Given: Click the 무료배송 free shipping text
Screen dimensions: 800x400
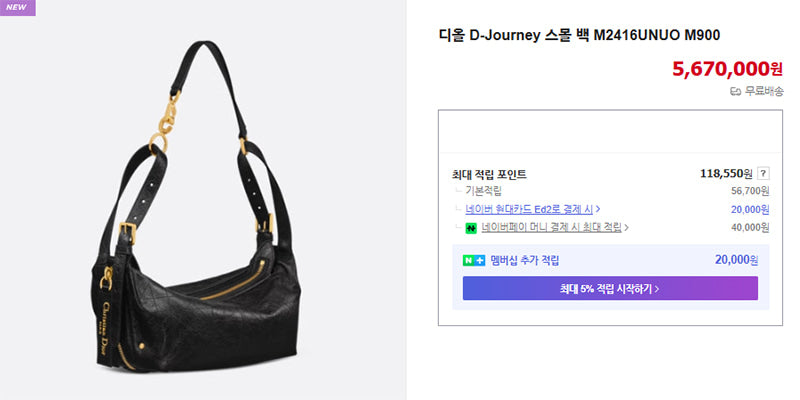Looking at the screenshot, I should pos(764,92).
